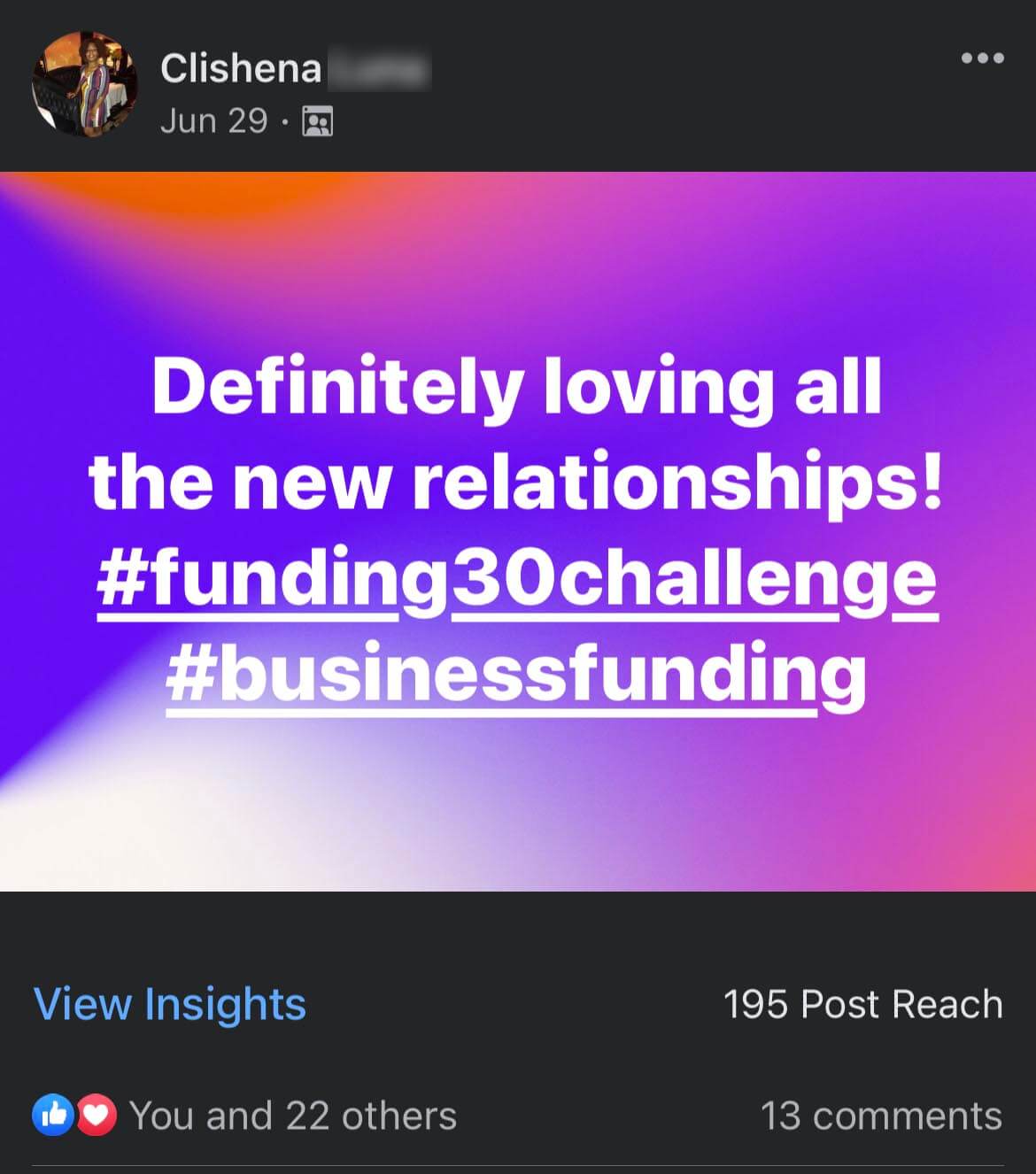Click the blurred last name in header

(x=379, y=69)
